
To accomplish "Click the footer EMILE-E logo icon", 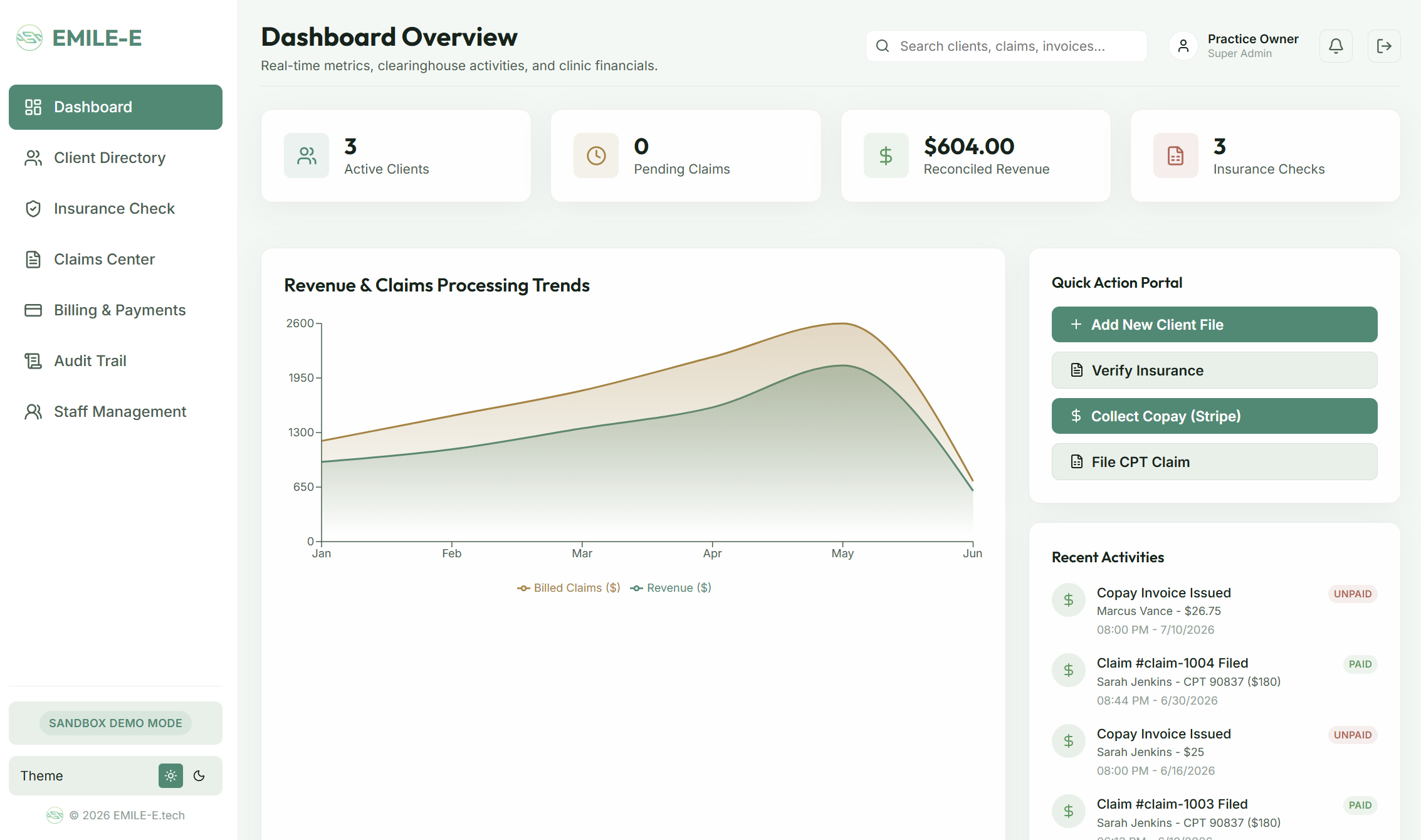I will [55, 816].
